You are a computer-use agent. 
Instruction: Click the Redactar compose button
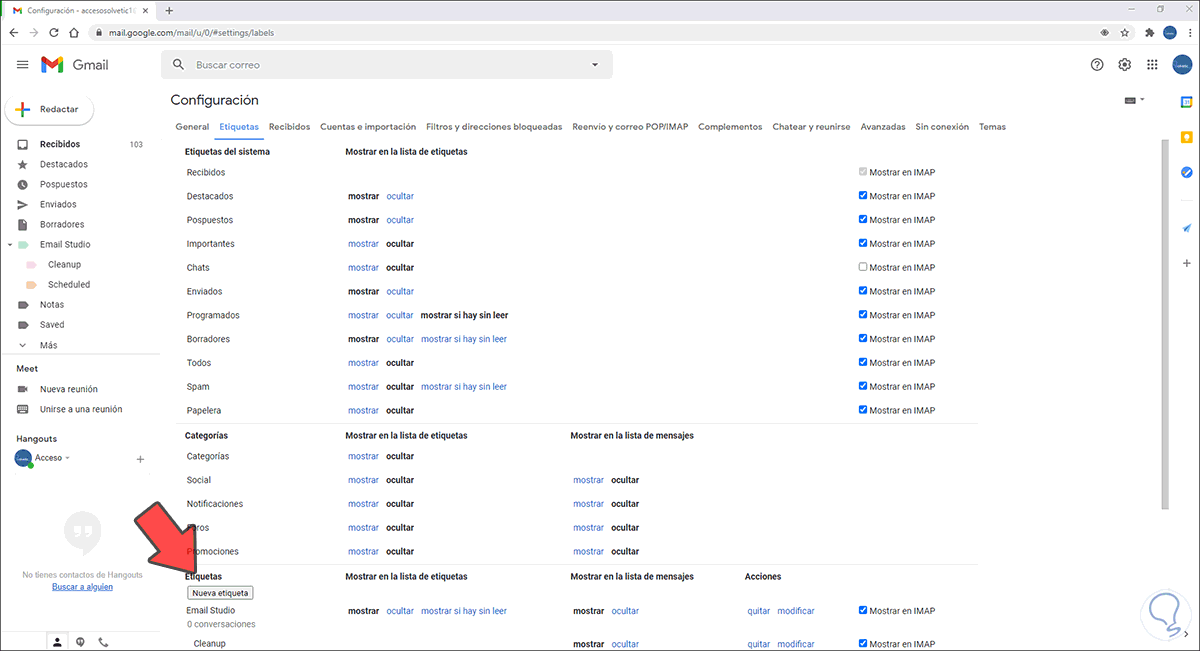[x=50, y=109]
